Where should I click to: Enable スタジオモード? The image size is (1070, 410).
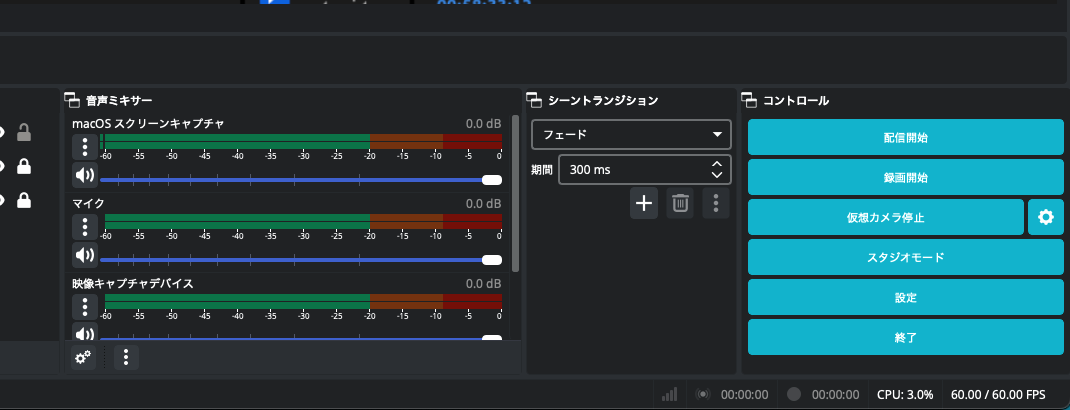[906, 257]
